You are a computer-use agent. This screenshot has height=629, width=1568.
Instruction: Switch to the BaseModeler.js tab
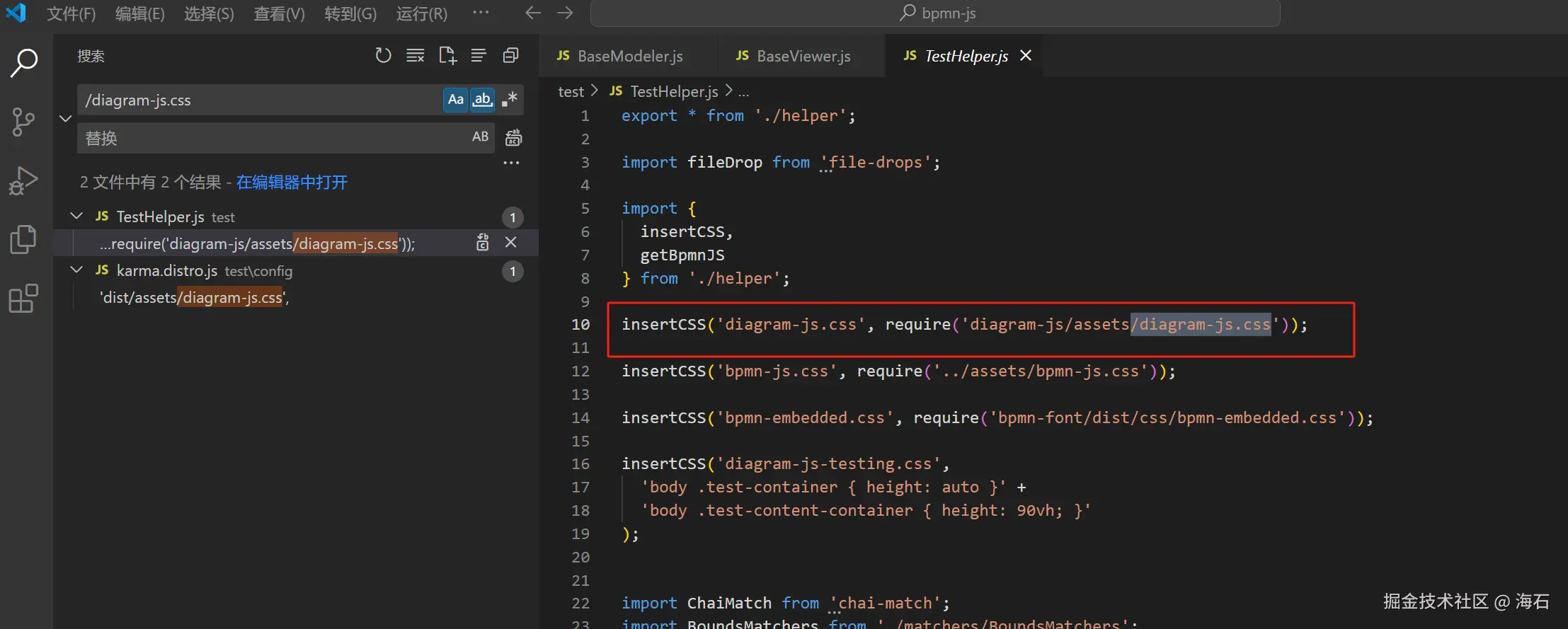click(627, 56)
